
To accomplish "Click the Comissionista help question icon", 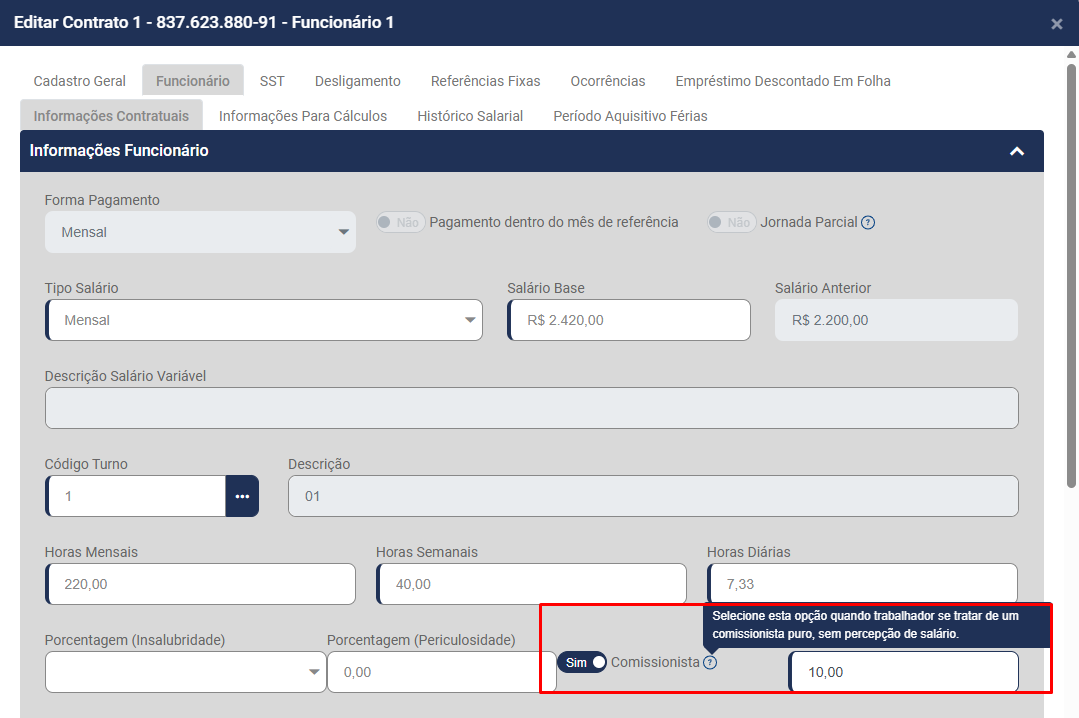I will (x=710, y=662).
